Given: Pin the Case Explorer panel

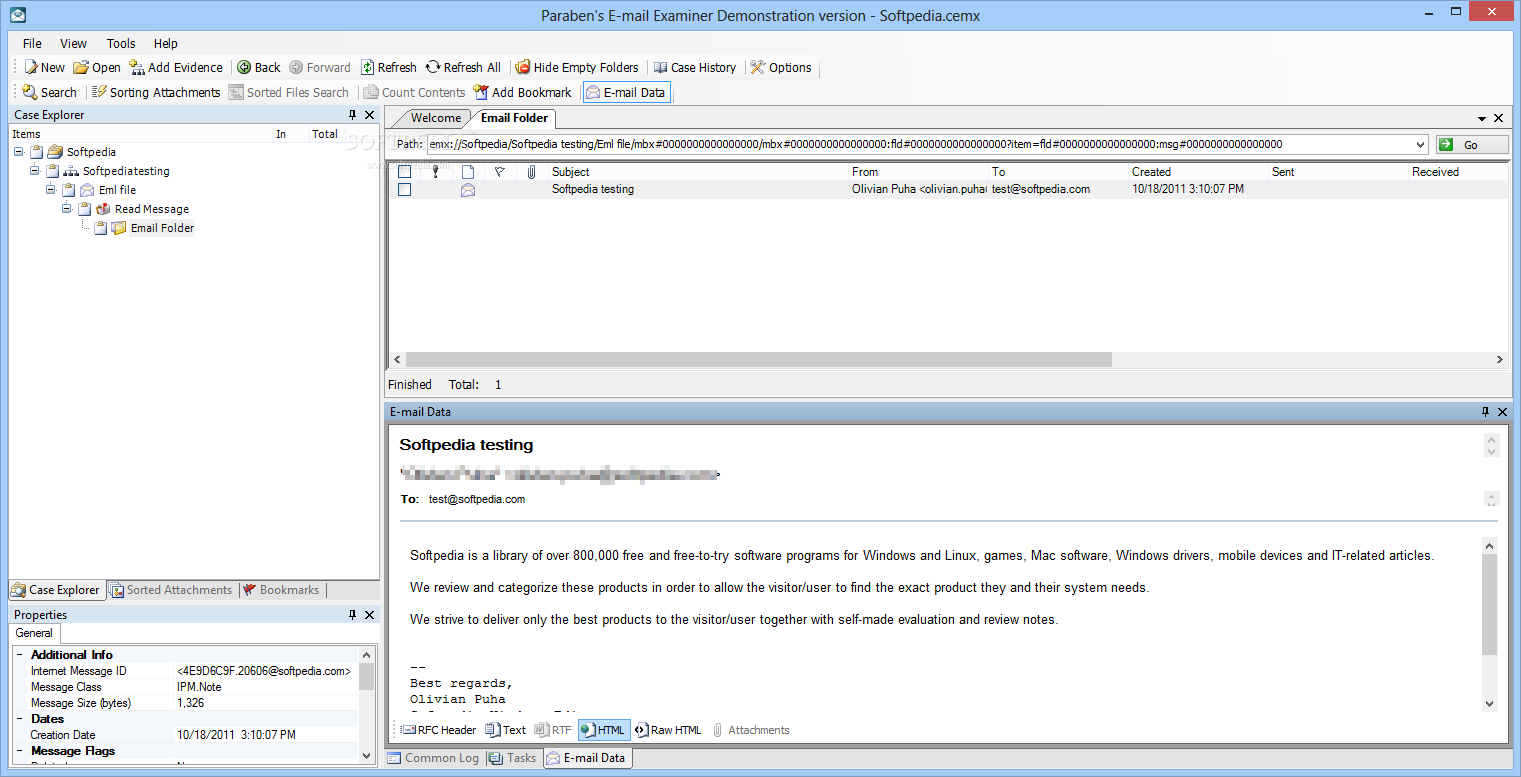Looking at the screenshot, I should 352,115.
